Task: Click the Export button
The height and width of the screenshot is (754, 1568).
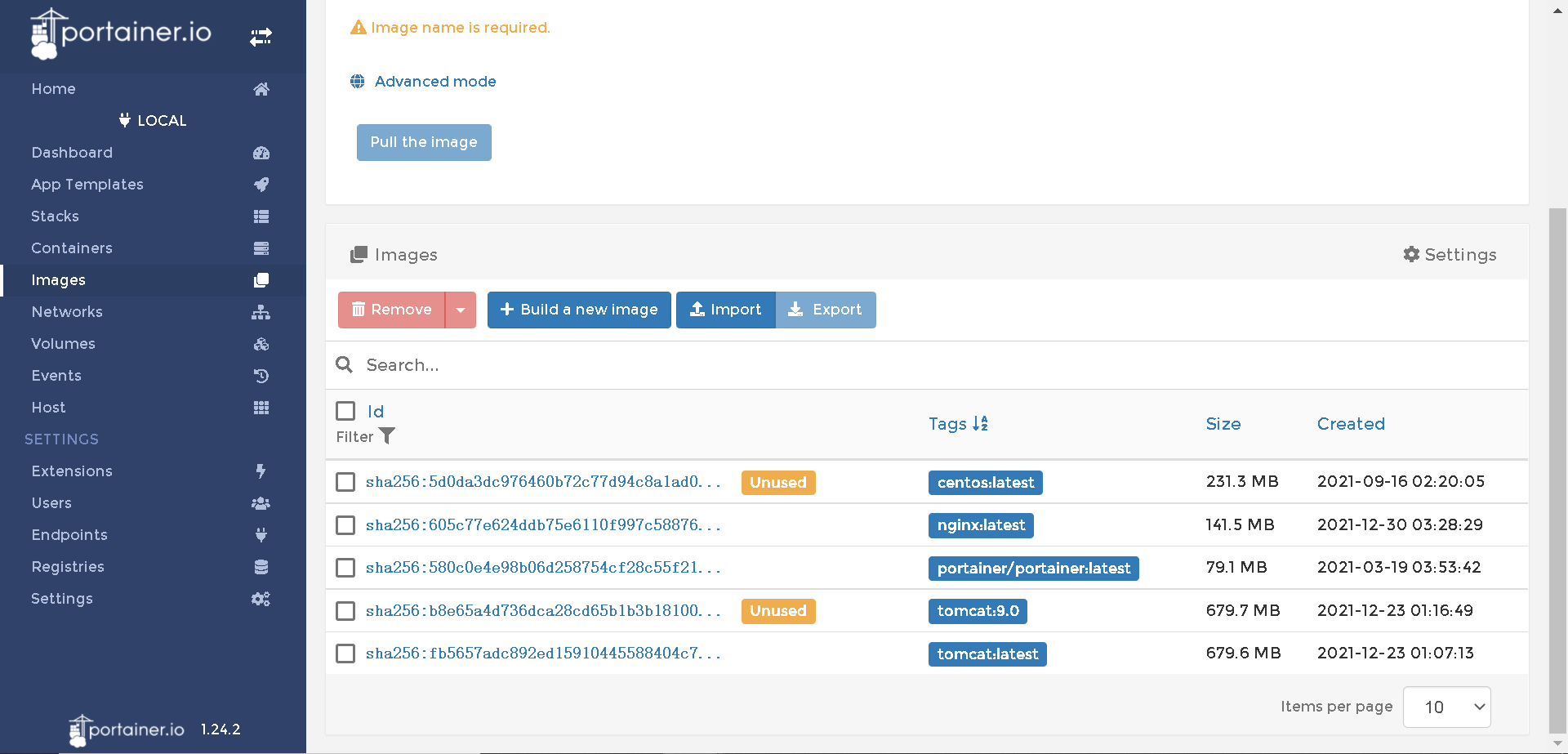Action: pos(826,310)
